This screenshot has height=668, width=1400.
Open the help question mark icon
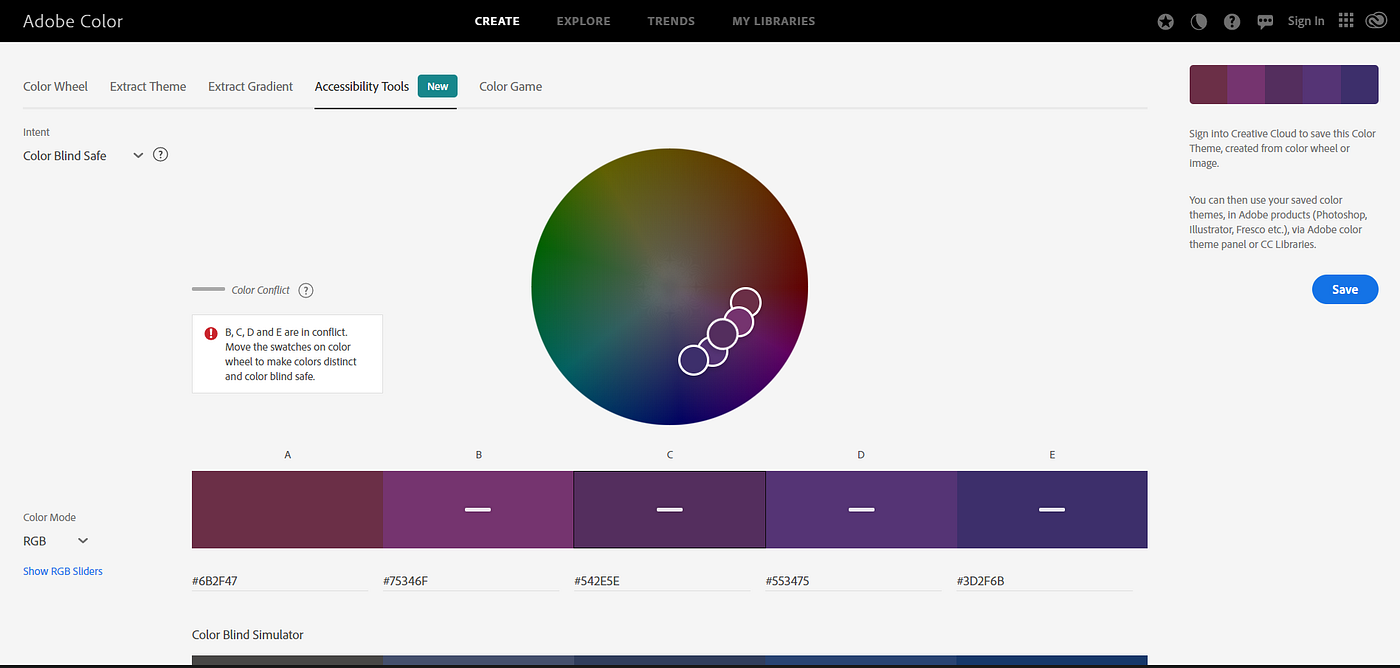point(1232,20)
